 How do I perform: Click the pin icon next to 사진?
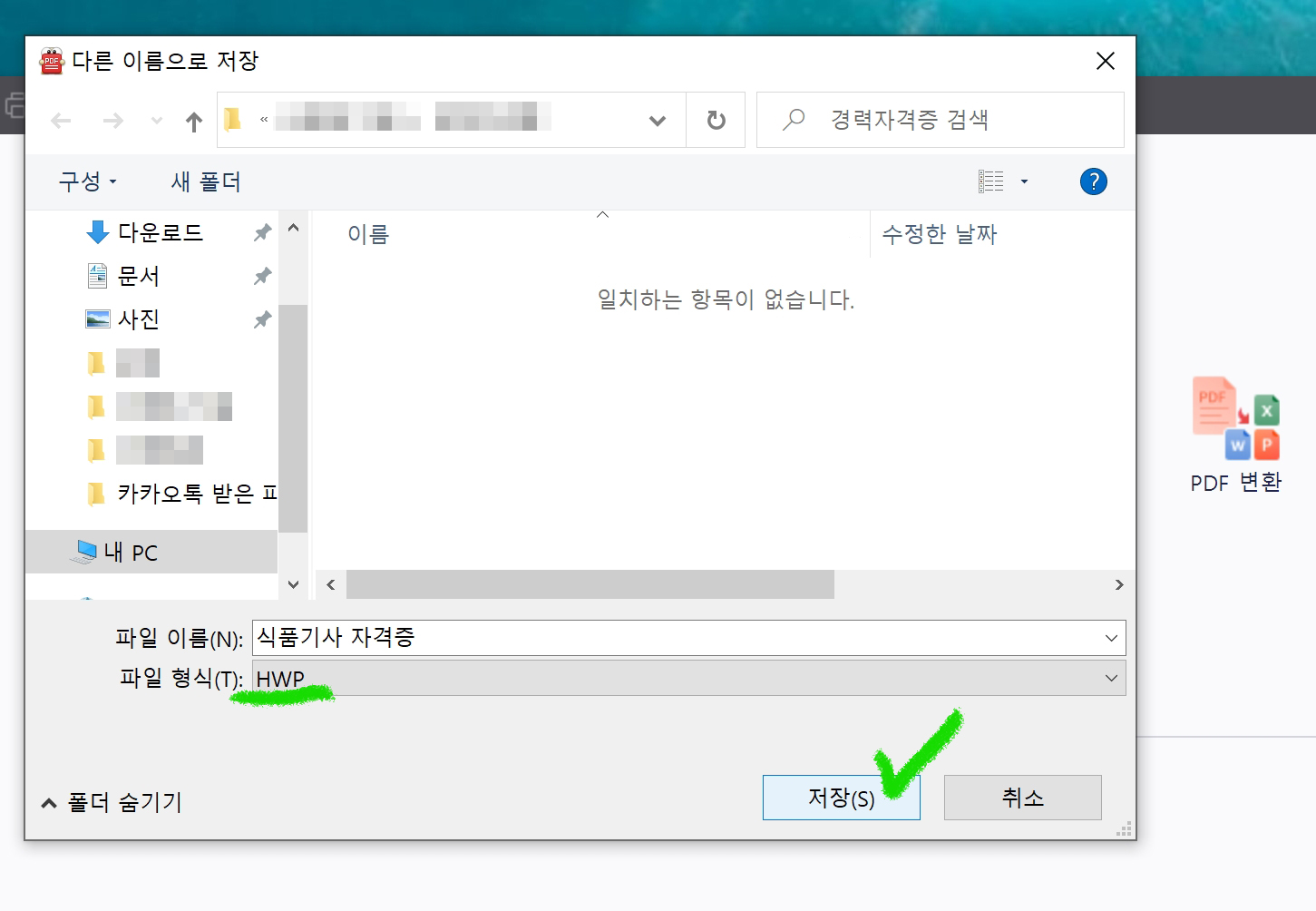[262, 318]
